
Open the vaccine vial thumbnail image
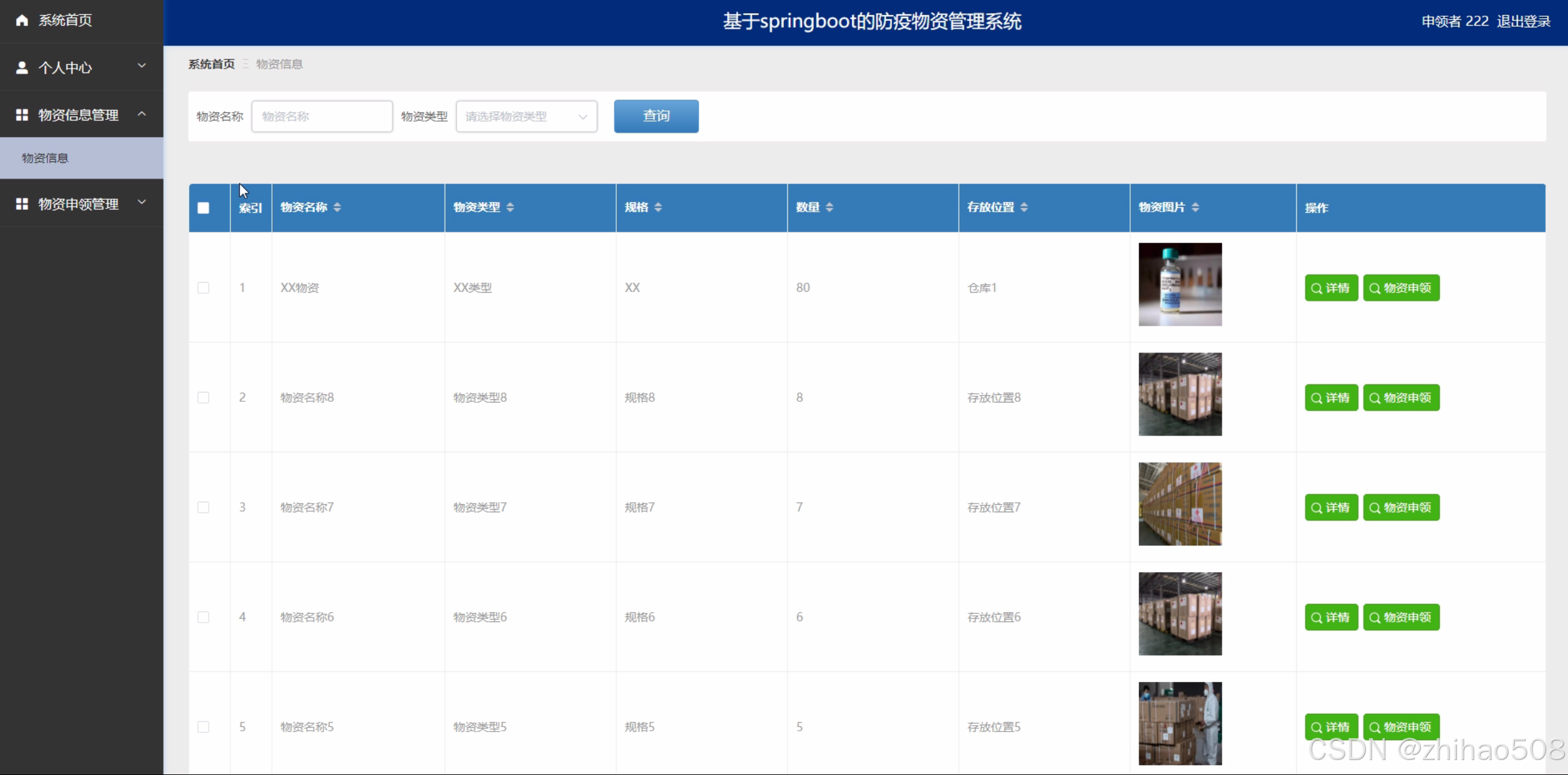coord(1180,285)
